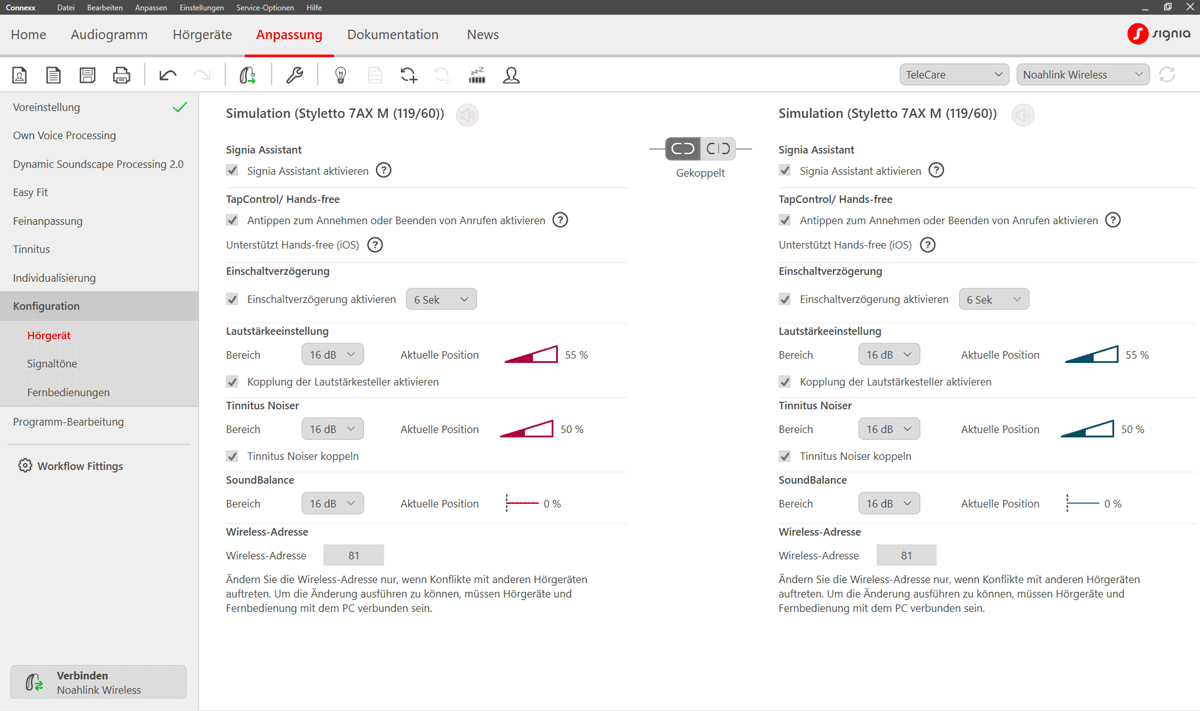Image resolution: width=1200 pixels, height=711 pixels.
Task: Click the refresh icon beside Noahlink Wireless dropdown
Action: click(x=1167, y=75)
